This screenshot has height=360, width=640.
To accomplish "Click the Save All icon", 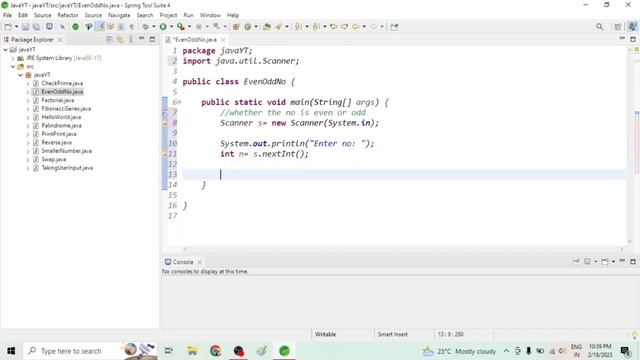I will [36, 27].
